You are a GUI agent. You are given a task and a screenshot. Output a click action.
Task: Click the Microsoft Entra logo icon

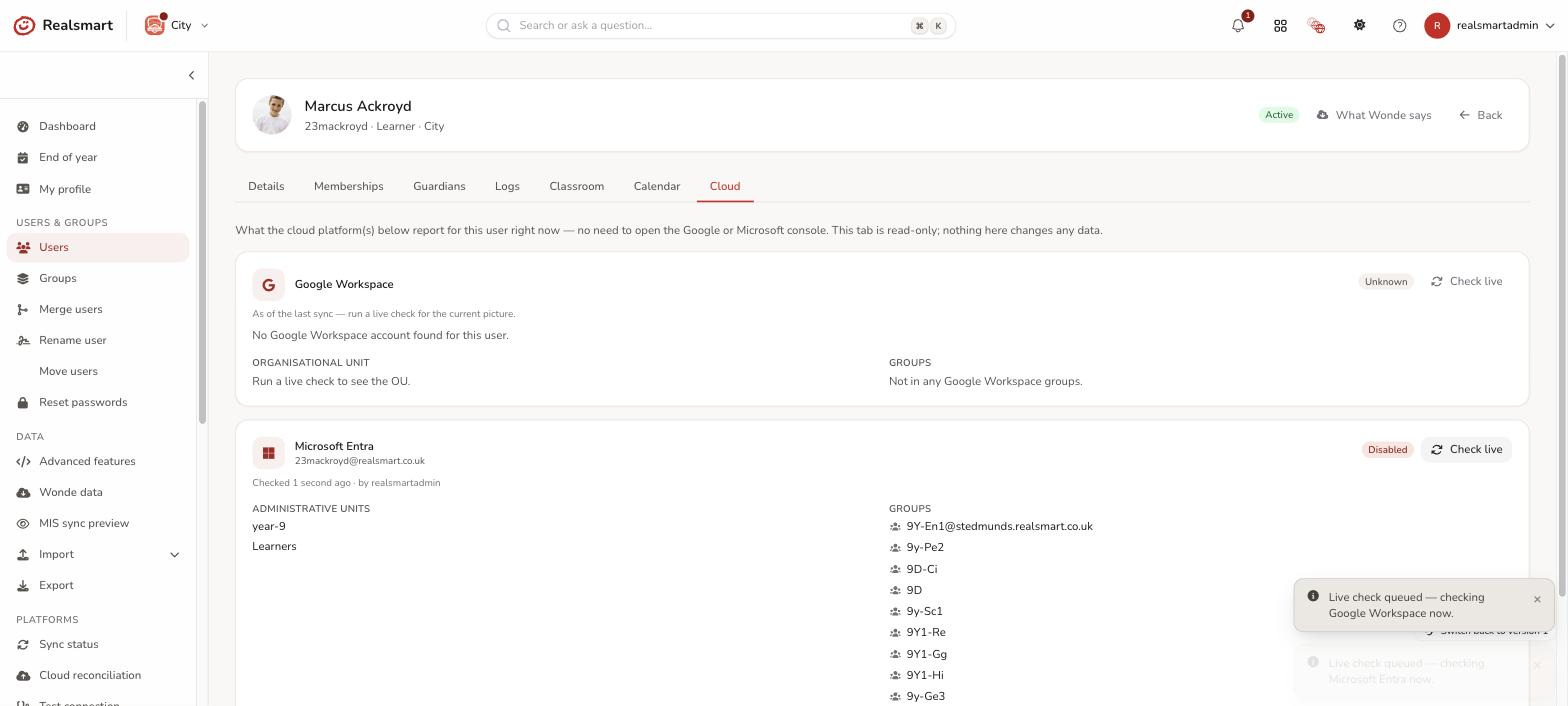point(268,453)
